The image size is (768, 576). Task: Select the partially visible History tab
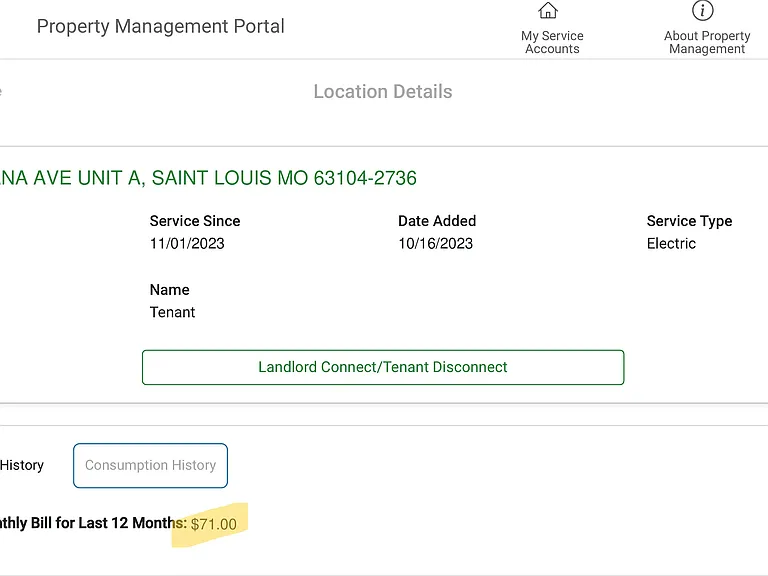[22, 465]
